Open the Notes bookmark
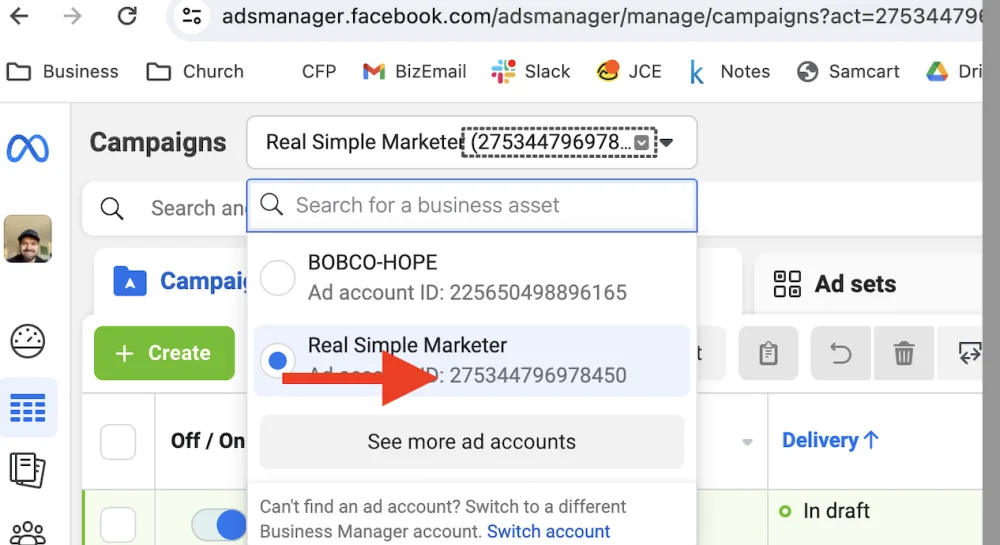Screen dimensions: 1000x545 pyautogui.click(x=729, y=71)
